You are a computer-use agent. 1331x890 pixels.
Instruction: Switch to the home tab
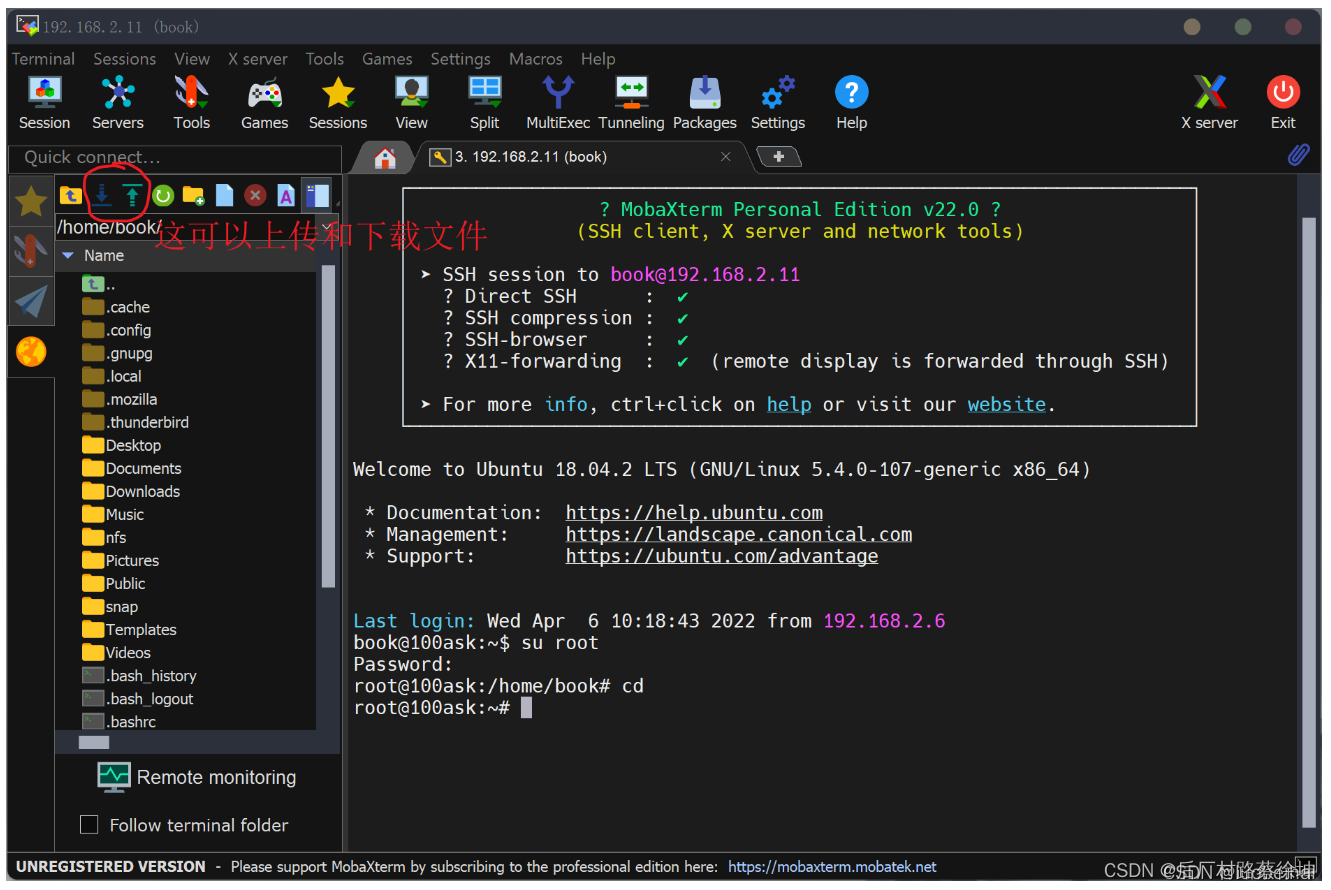tap(385, 157)
